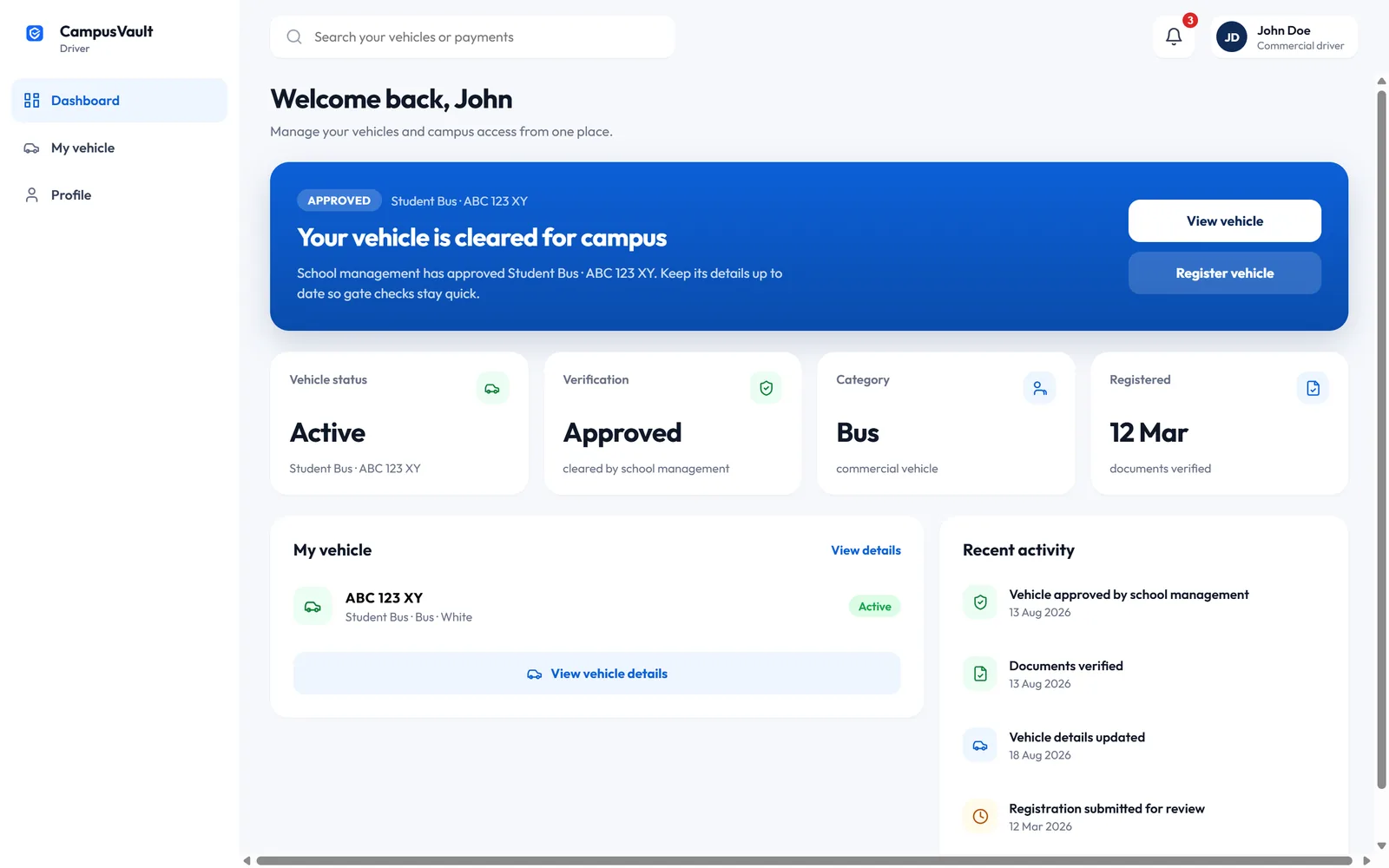Click the View vehicle button
Viewport: 1389px width, 868px height.
point(1225,221)
